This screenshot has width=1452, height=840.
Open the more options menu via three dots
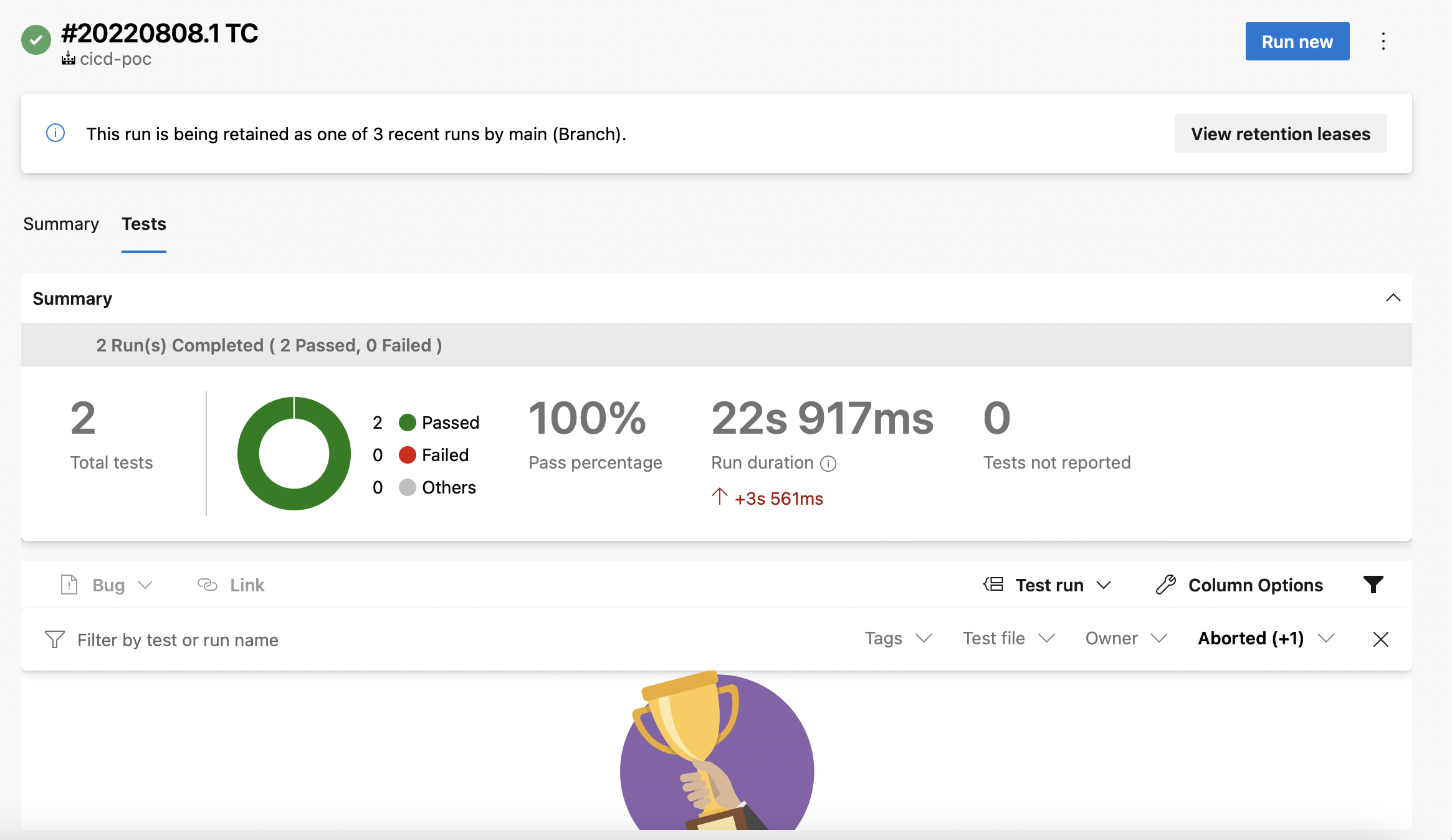coord(1383,41)
